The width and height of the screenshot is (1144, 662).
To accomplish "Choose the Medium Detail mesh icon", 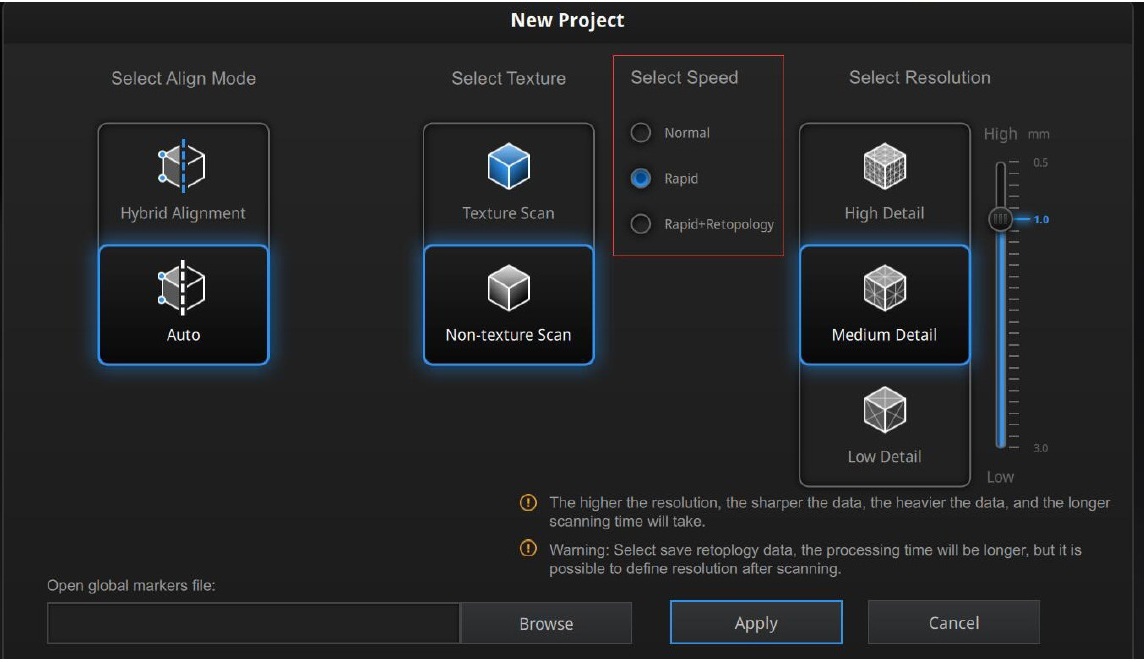I will 884,289.
